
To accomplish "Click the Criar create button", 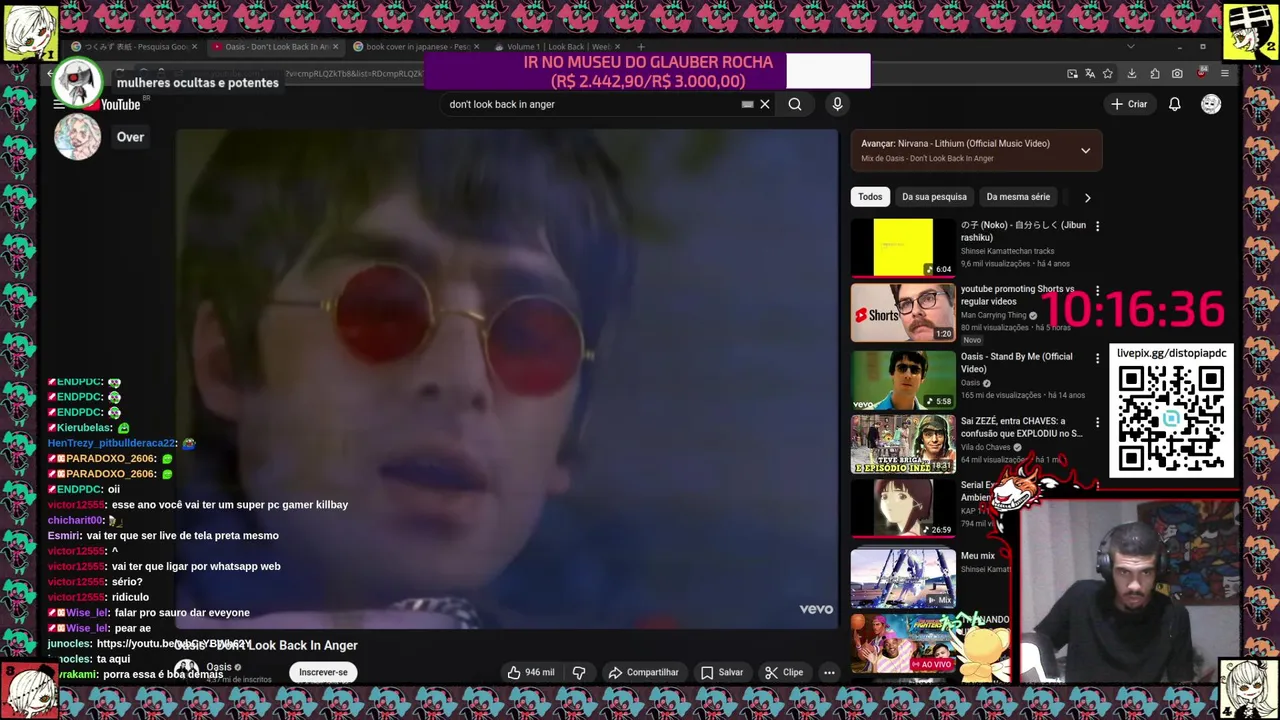I will click(1129, 104).
